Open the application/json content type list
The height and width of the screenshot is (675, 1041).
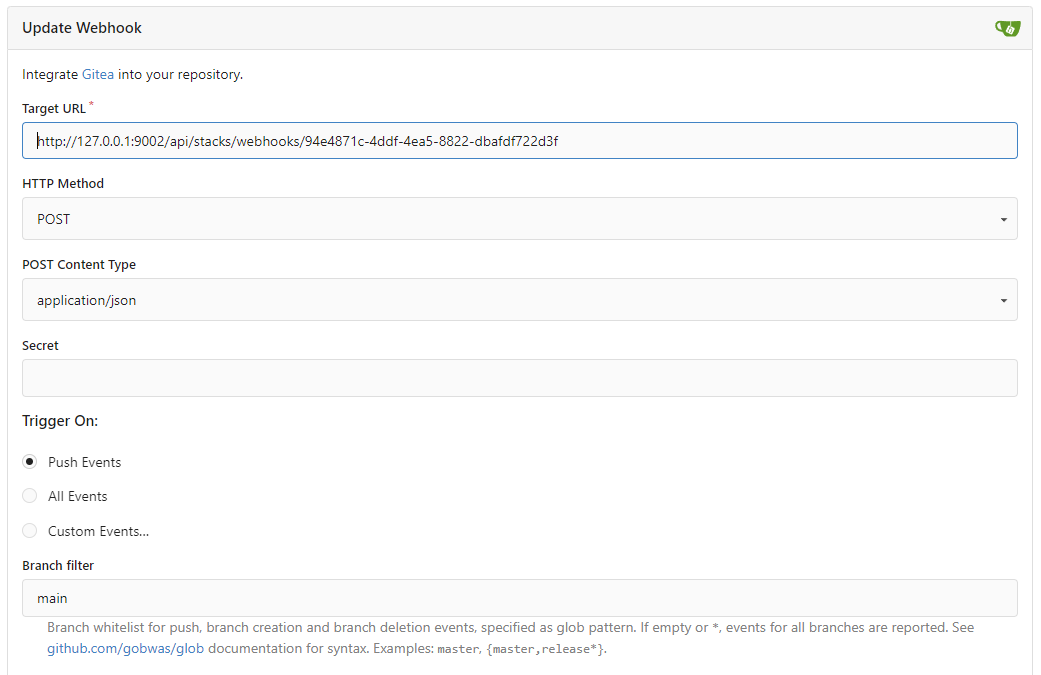(520, 299)
